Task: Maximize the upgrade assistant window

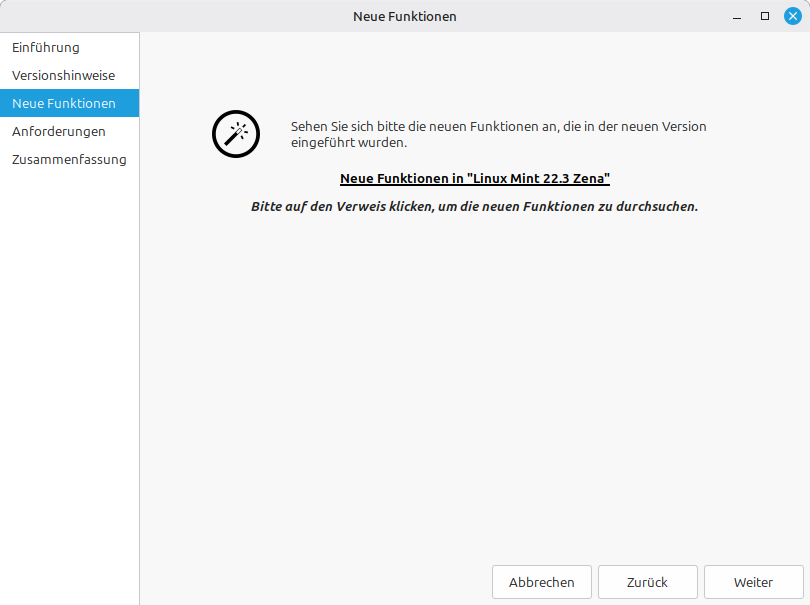Action: [765, 16]
